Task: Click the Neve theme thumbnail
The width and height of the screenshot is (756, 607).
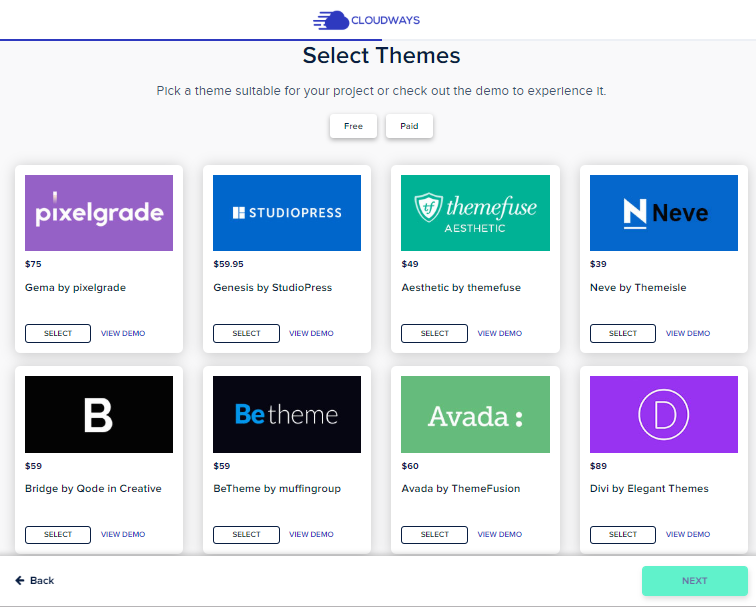Action: tap(664, 213)
